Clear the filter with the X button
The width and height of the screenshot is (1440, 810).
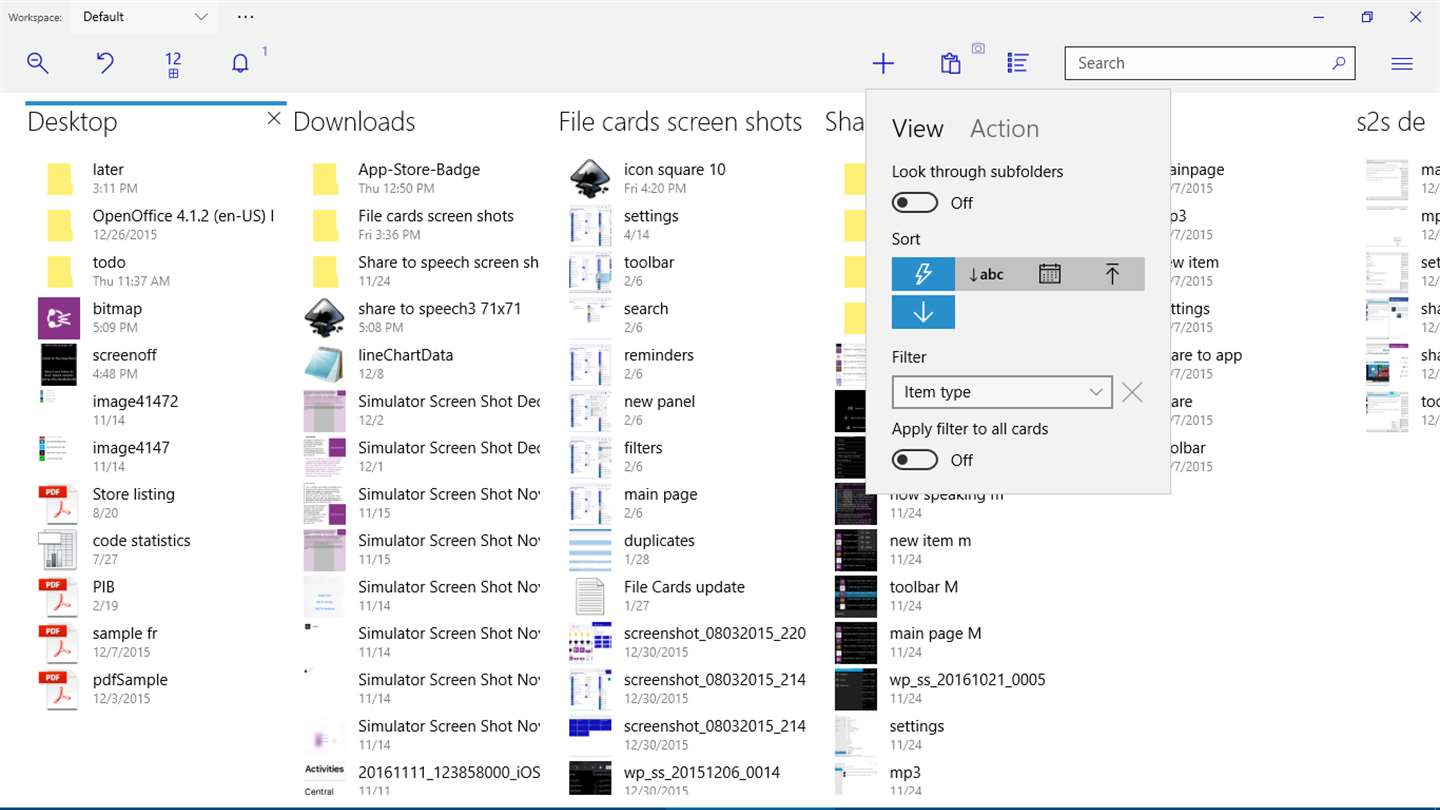pyautogui.click(x=1132, y=392)
